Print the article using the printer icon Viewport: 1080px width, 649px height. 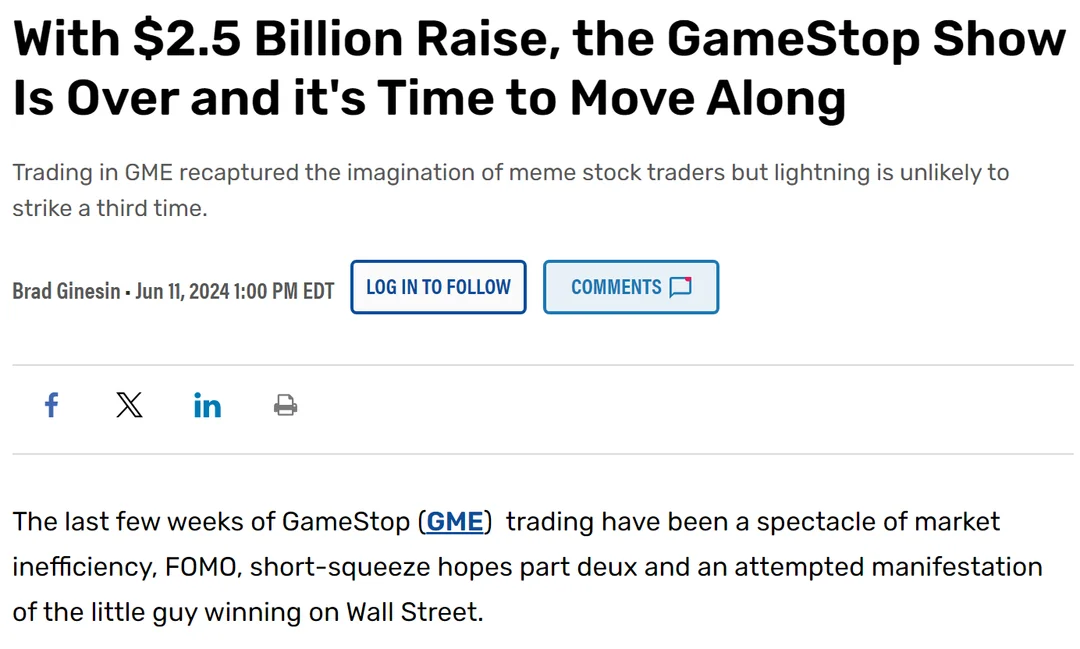tap(285, 405)
